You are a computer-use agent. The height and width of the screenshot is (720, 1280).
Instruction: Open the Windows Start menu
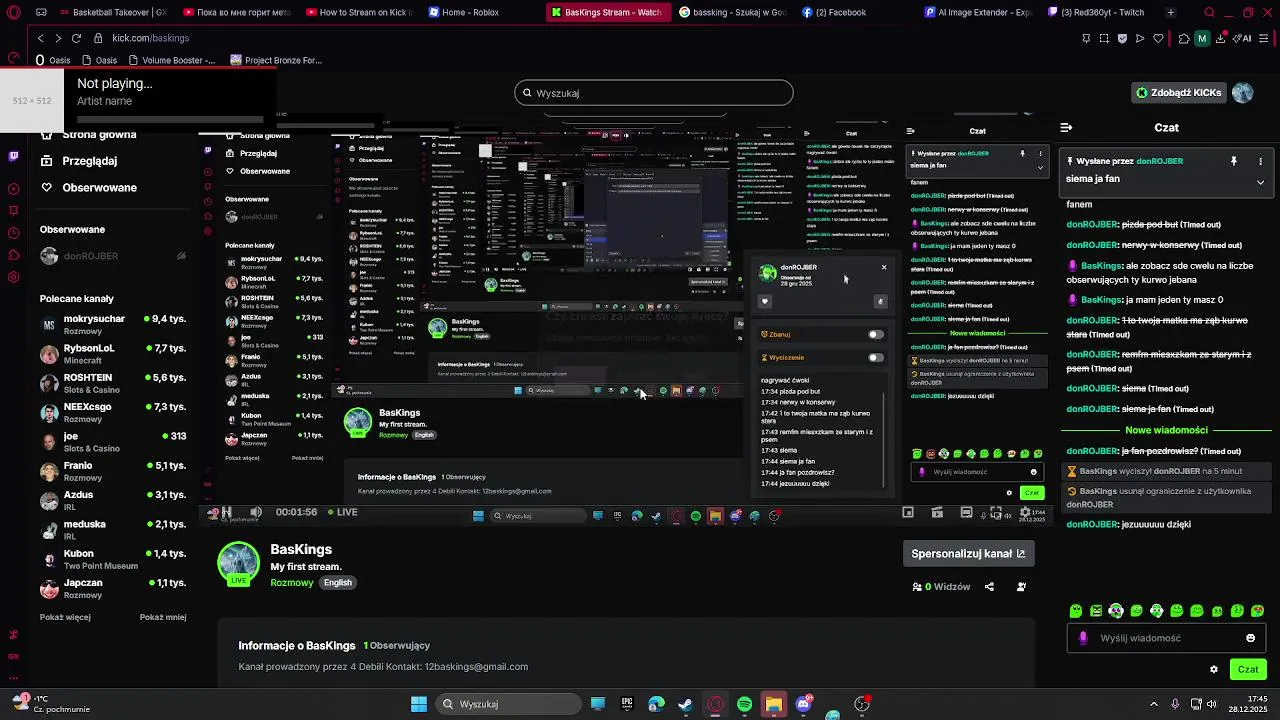(x=419, y=704)
